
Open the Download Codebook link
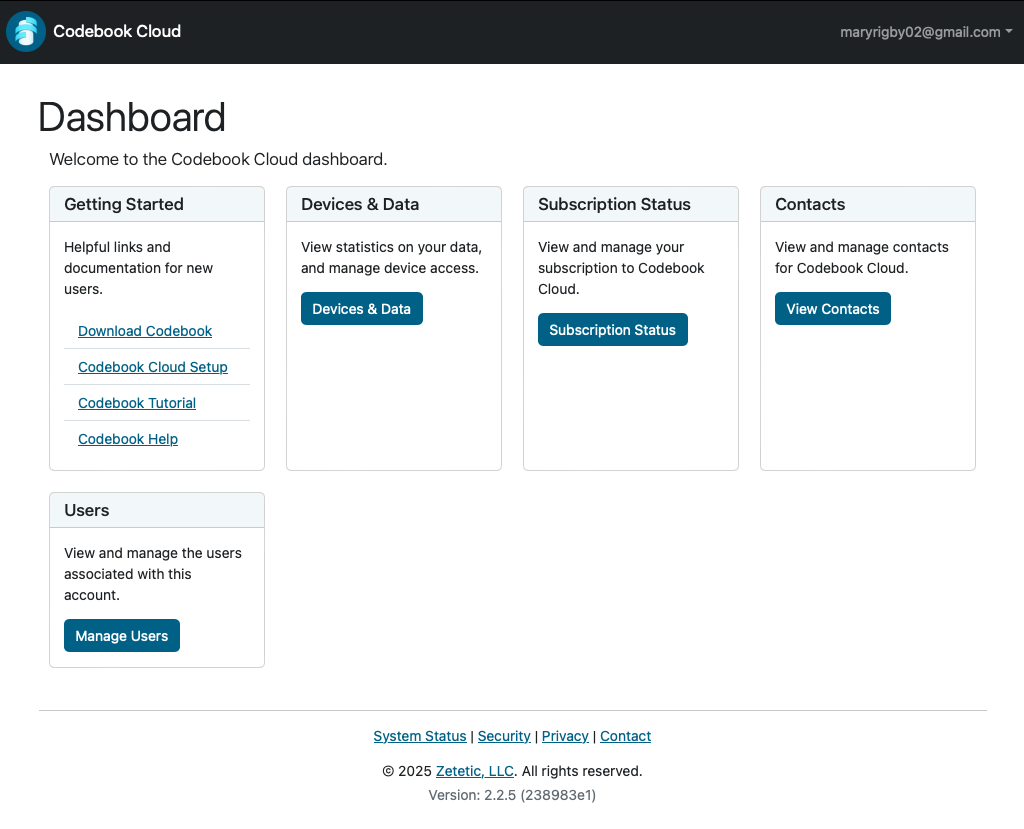point(144,330)
